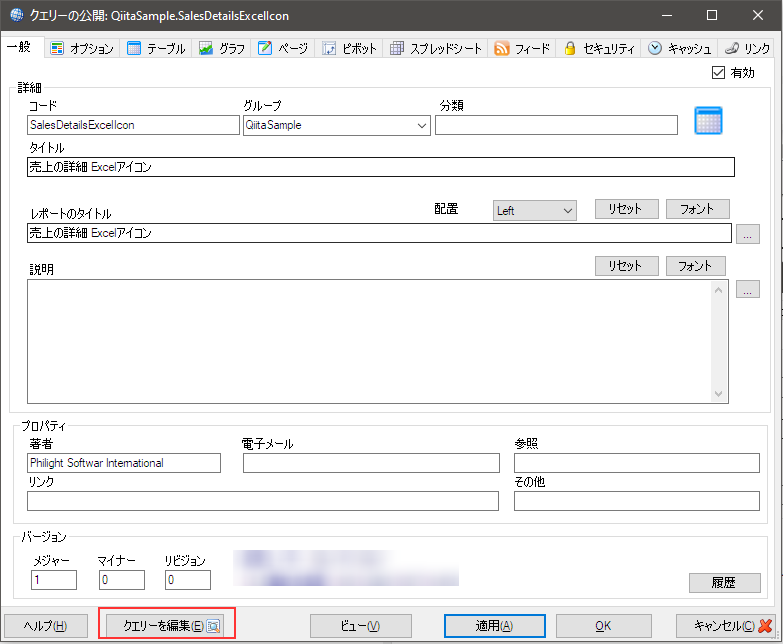Click the globe icon in title bar
This screenshot has height=644, width=783.
16,15
